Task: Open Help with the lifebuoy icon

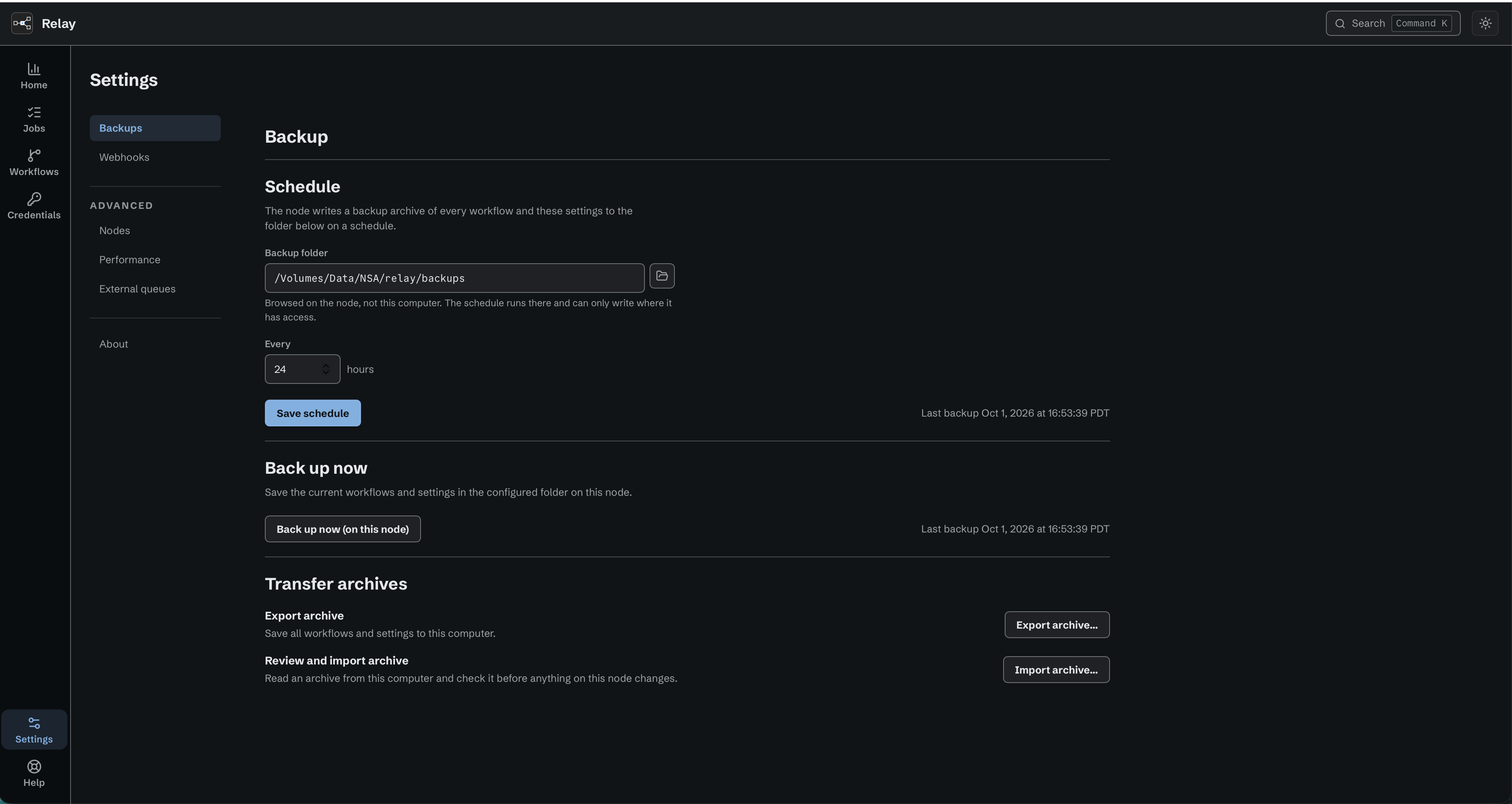Action: (34, 774)
